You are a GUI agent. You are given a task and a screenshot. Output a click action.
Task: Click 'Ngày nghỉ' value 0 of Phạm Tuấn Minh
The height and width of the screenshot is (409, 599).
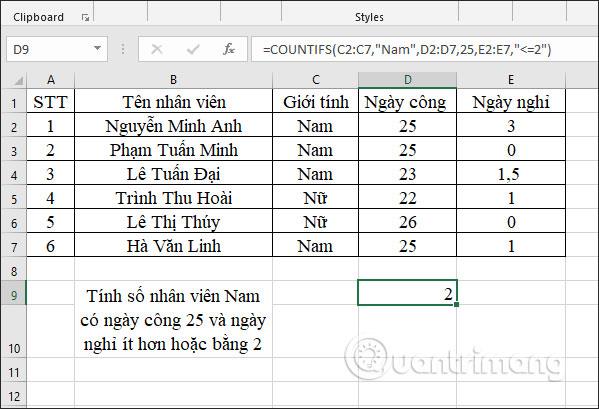tap(511, 150)
